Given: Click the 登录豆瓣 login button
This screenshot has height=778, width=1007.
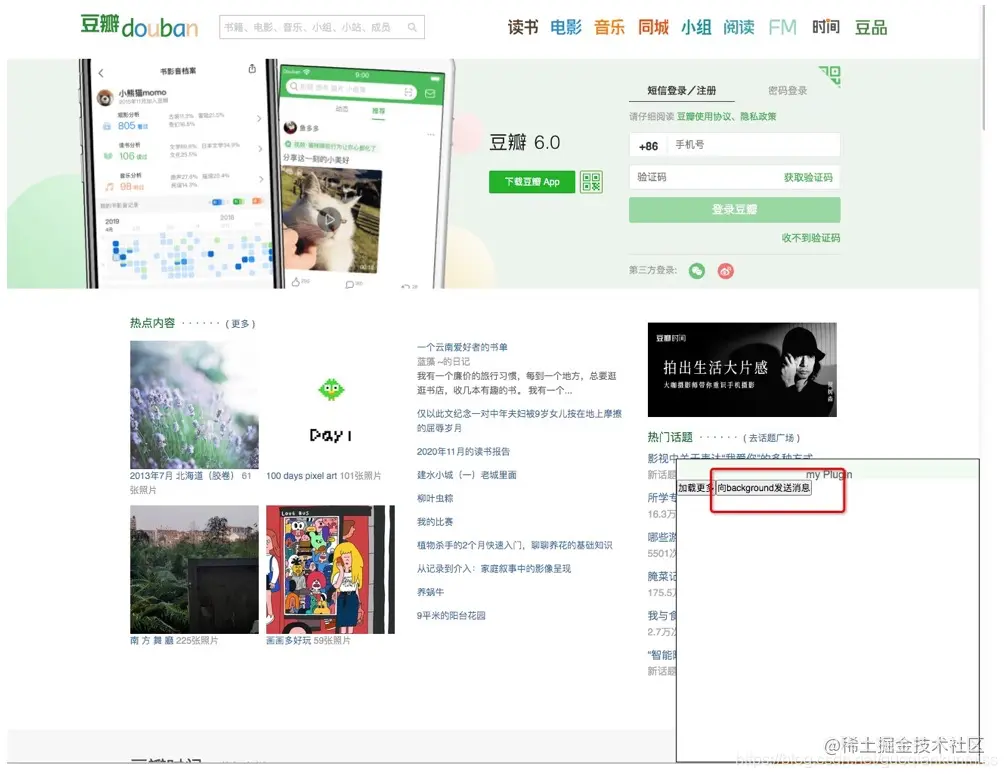Looking at the screenshot, I should [734, 209].
